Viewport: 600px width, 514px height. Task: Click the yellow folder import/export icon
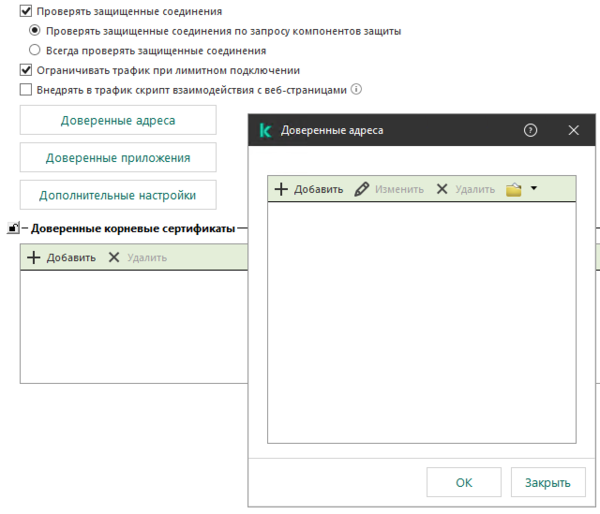[x=514, y=189]
